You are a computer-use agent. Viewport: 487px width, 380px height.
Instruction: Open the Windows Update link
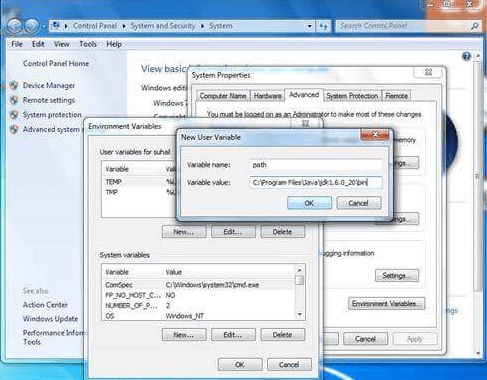pos(50,319)
